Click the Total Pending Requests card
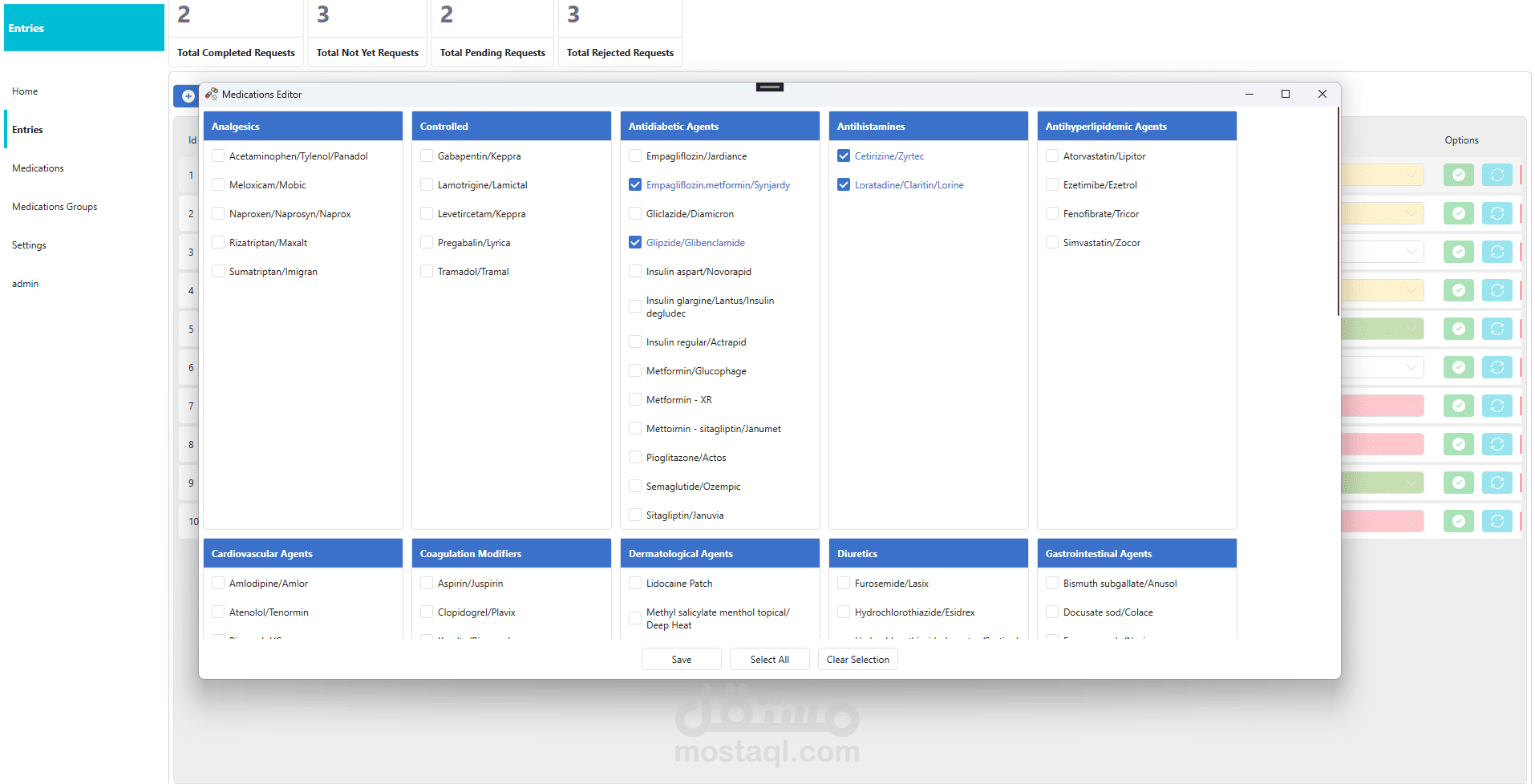Screen dimensions: 1535x784 [x=492, y=33]
